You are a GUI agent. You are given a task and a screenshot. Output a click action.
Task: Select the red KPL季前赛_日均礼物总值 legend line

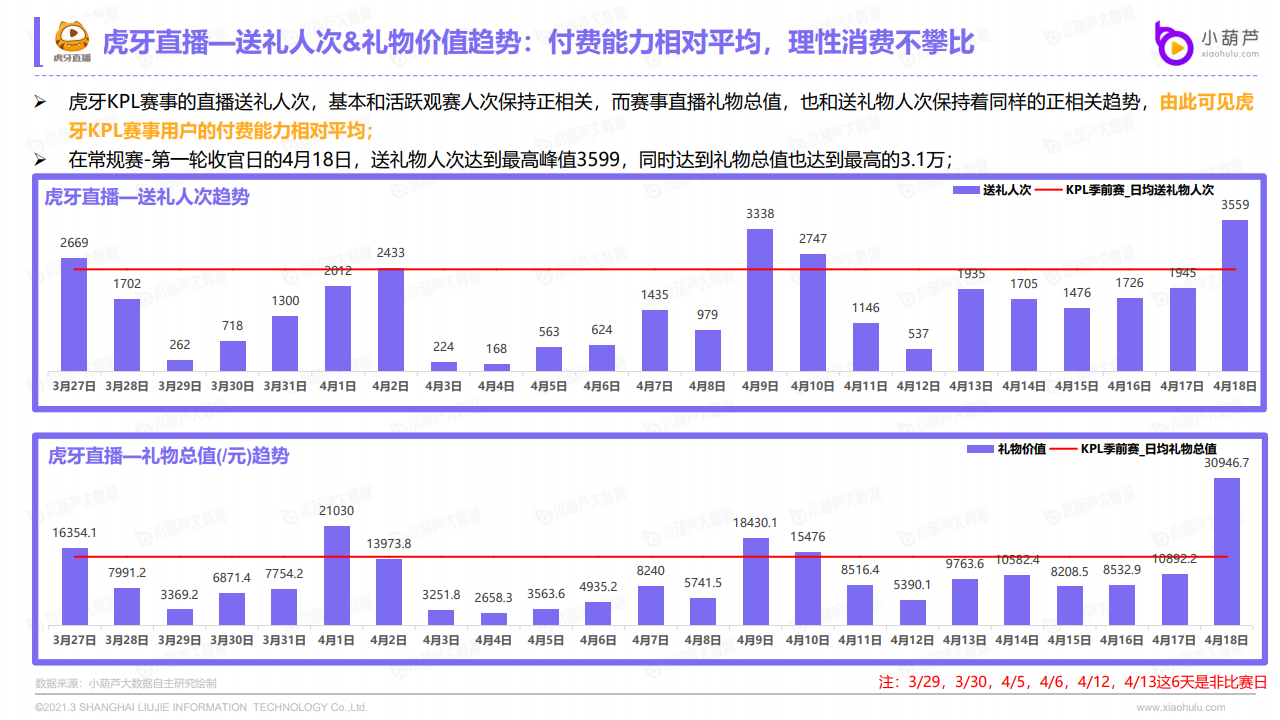[x=1065, y=450]
